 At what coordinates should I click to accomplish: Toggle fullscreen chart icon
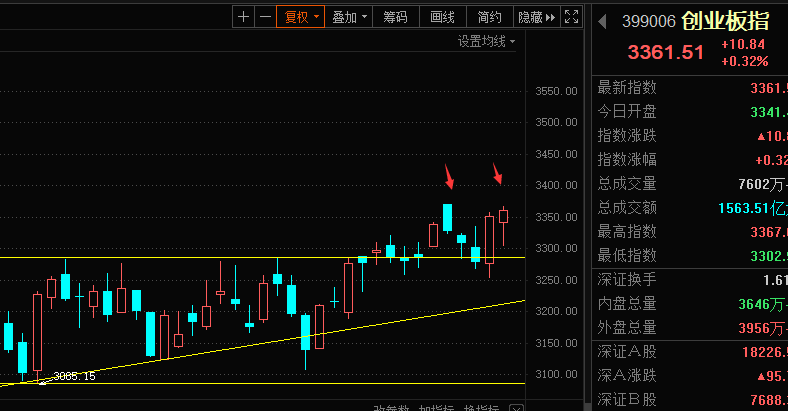click(571, 17)
